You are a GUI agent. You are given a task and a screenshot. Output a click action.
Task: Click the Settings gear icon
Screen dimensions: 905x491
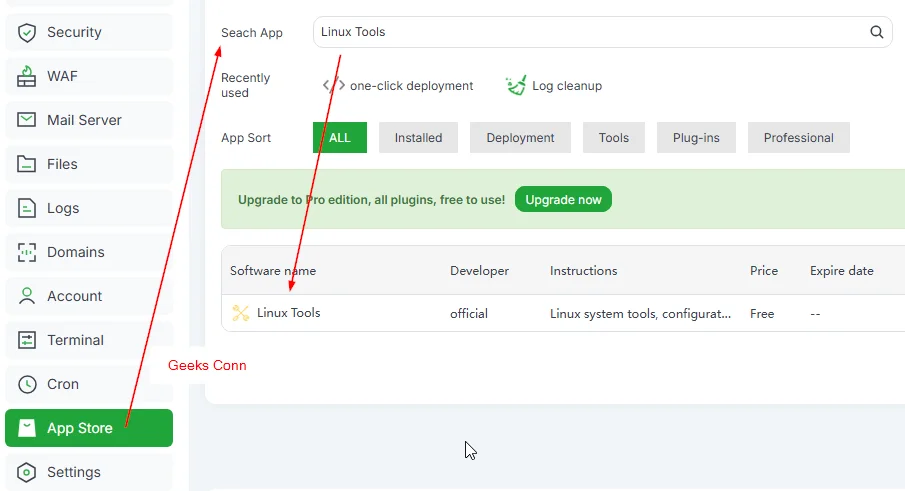(27, 472)
